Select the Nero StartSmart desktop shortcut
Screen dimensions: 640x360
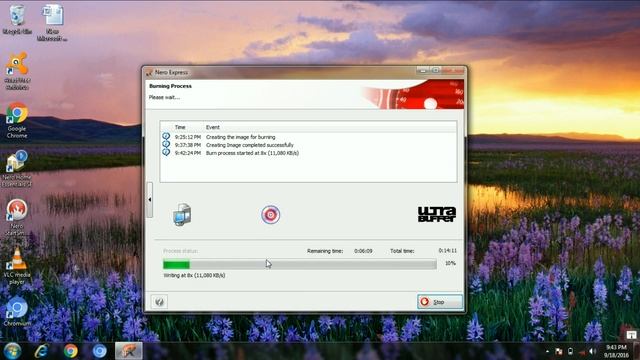(17, 218)
